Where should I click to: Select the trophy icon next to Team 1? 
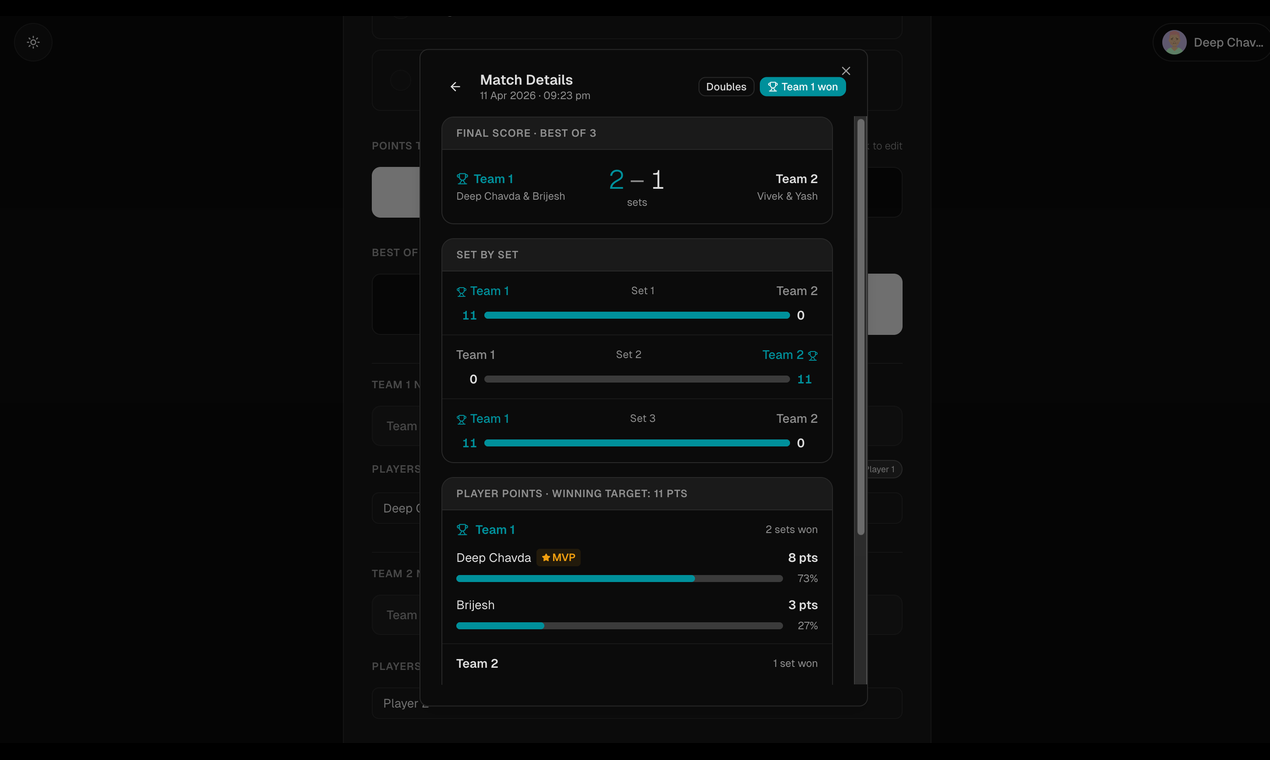462,178
